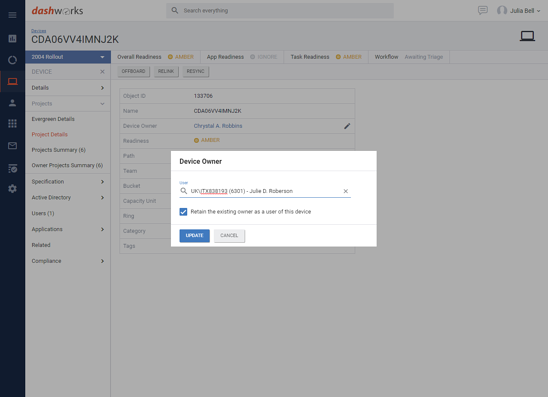Viewport: 548px width, 397px height.
Task: Click the CANCEL button in dialog
Action: click(229, 236)
